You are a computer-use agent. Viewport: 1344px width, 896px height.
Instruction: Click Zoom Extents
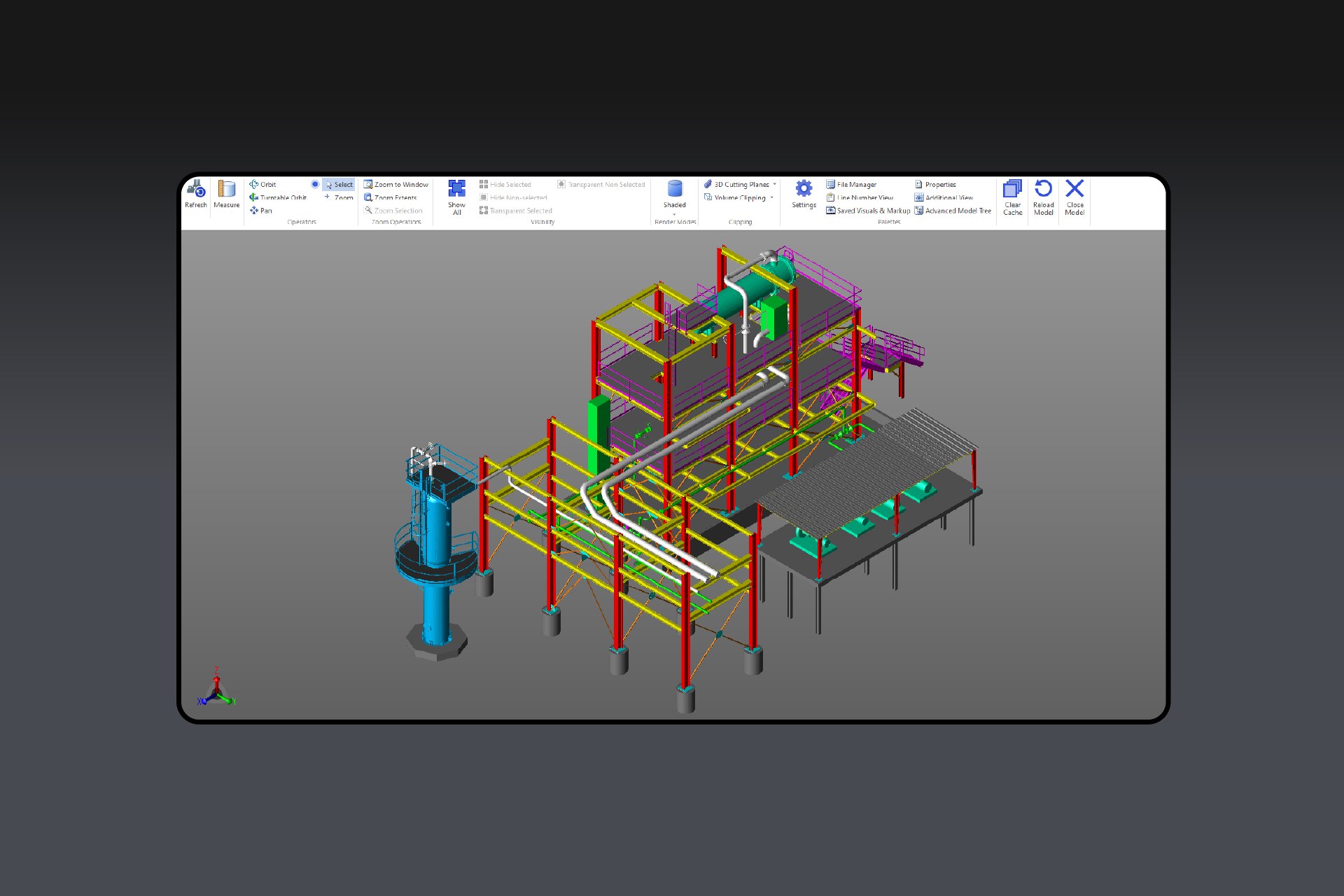pos(395,197)
